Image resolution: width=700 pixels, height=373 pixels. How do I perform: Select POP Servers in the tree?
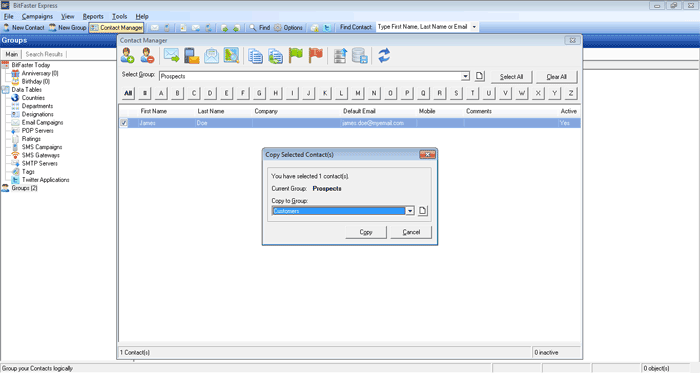(x=38, y=131)
